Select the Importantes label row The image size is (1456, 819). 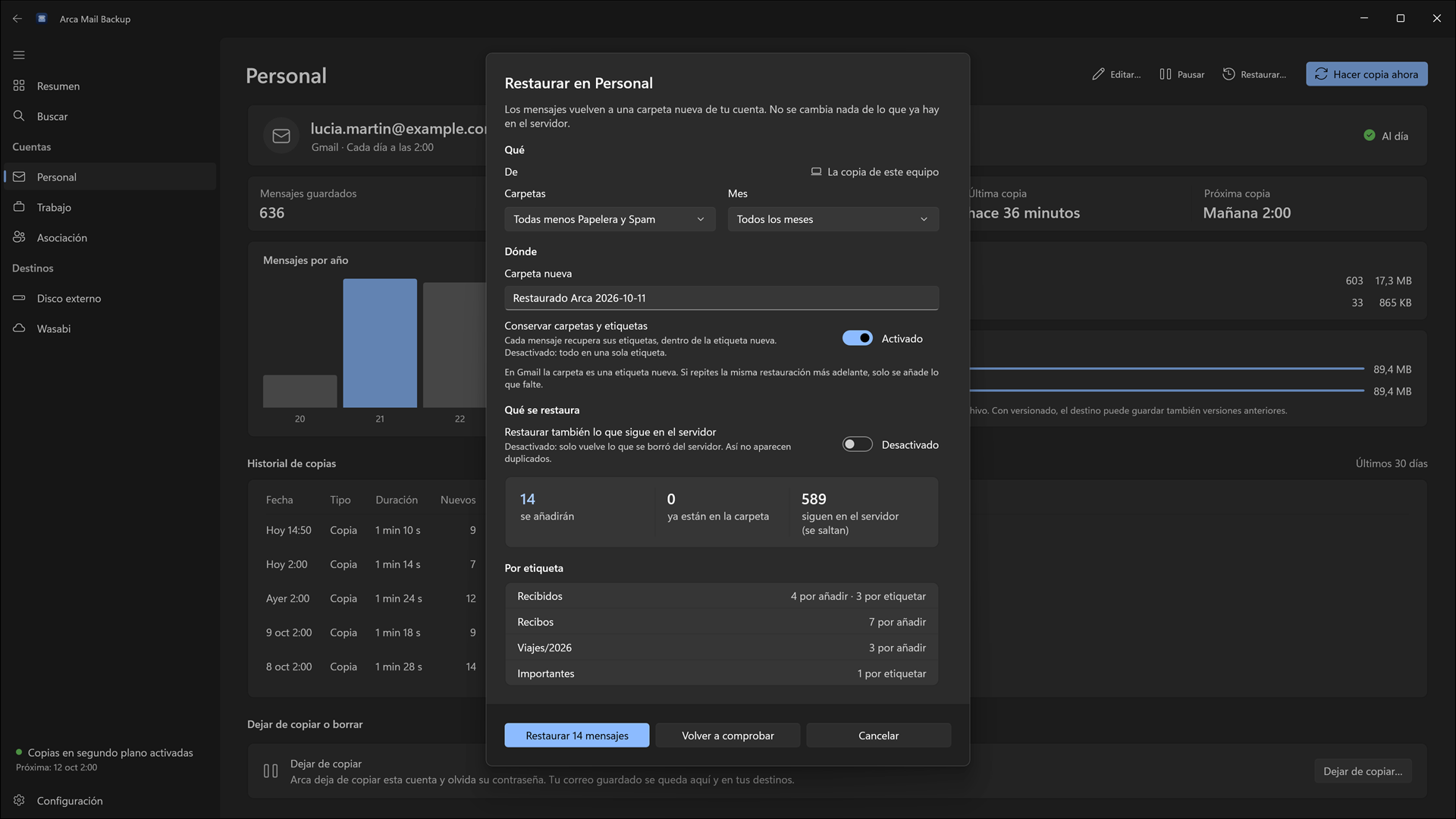click(721, 673)
